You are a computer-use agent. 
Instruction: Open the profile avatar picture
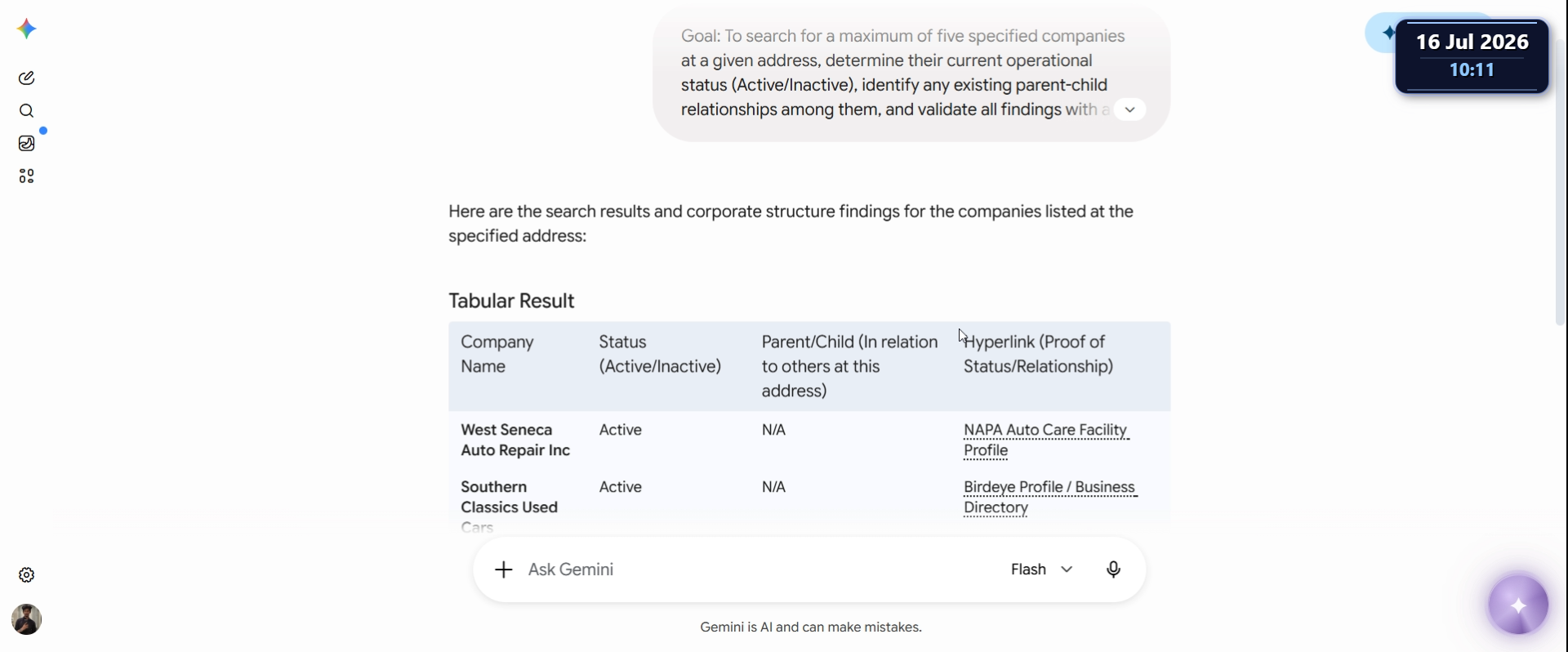click(26, 619)
